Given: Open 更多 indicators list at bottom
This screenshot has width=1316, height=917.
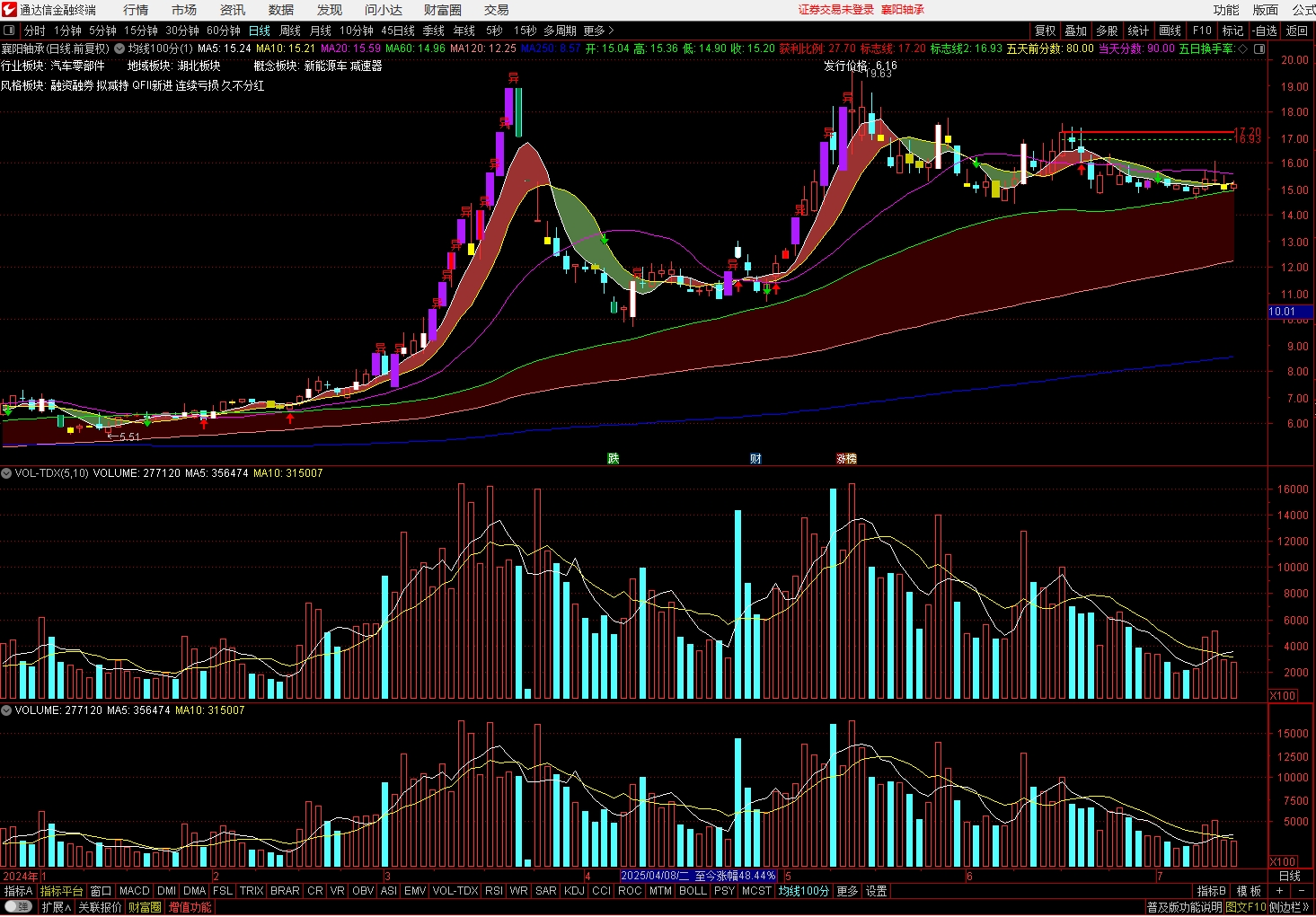Looking at the screenshot, I should pyautogui.click(x=847, y=891).
